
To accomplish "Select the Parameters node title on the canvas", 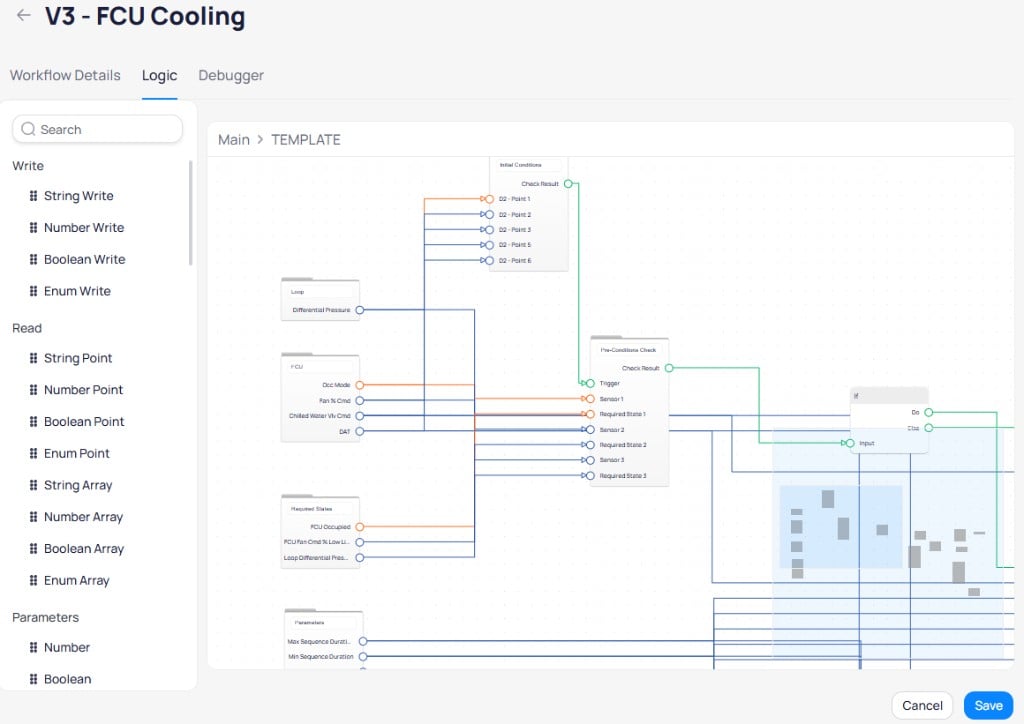I will click(310, 623).
